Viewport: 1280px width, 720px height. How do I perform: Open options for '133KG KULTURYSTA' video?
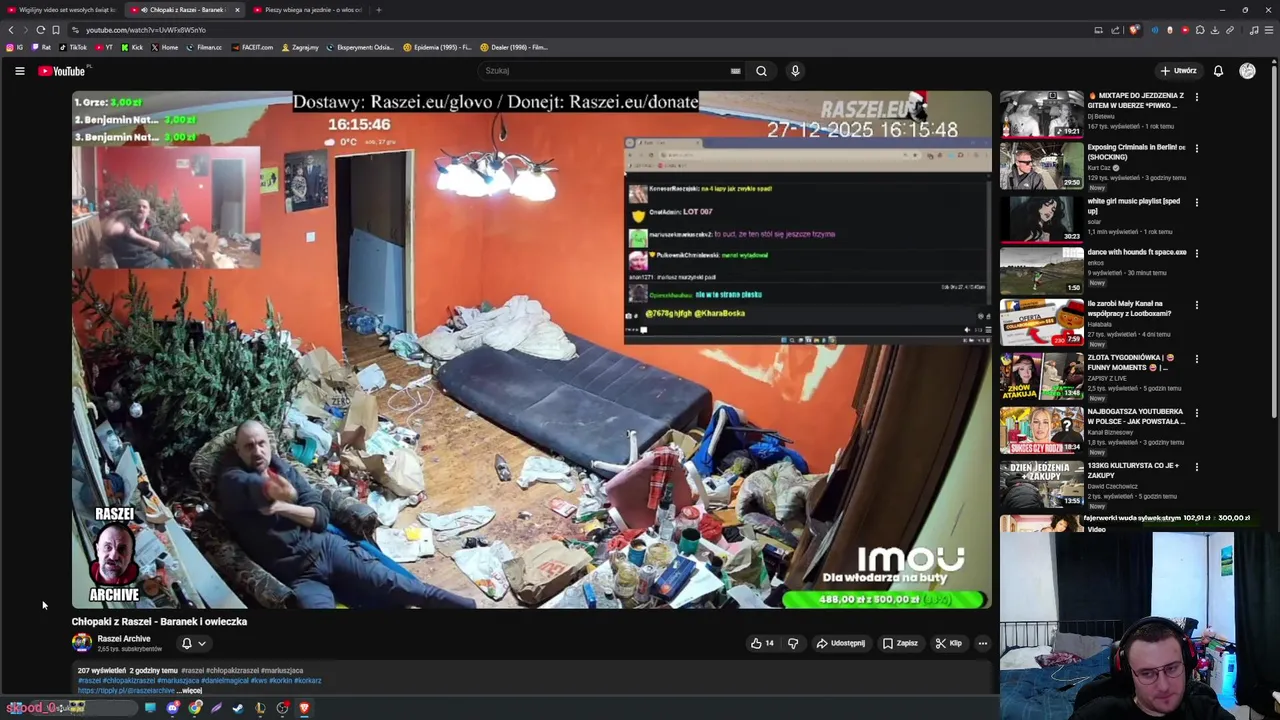pyautogui.click(x=1197, y=467)
